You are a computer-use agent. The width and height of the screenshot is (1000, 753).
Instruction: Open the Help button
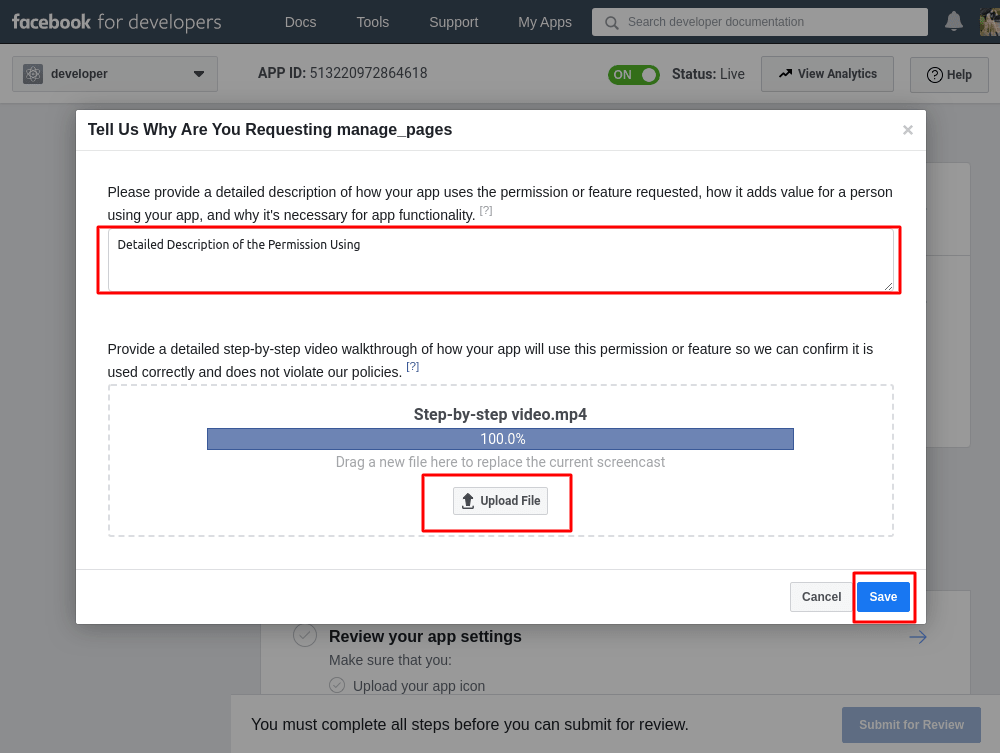[x=949, y=75]
